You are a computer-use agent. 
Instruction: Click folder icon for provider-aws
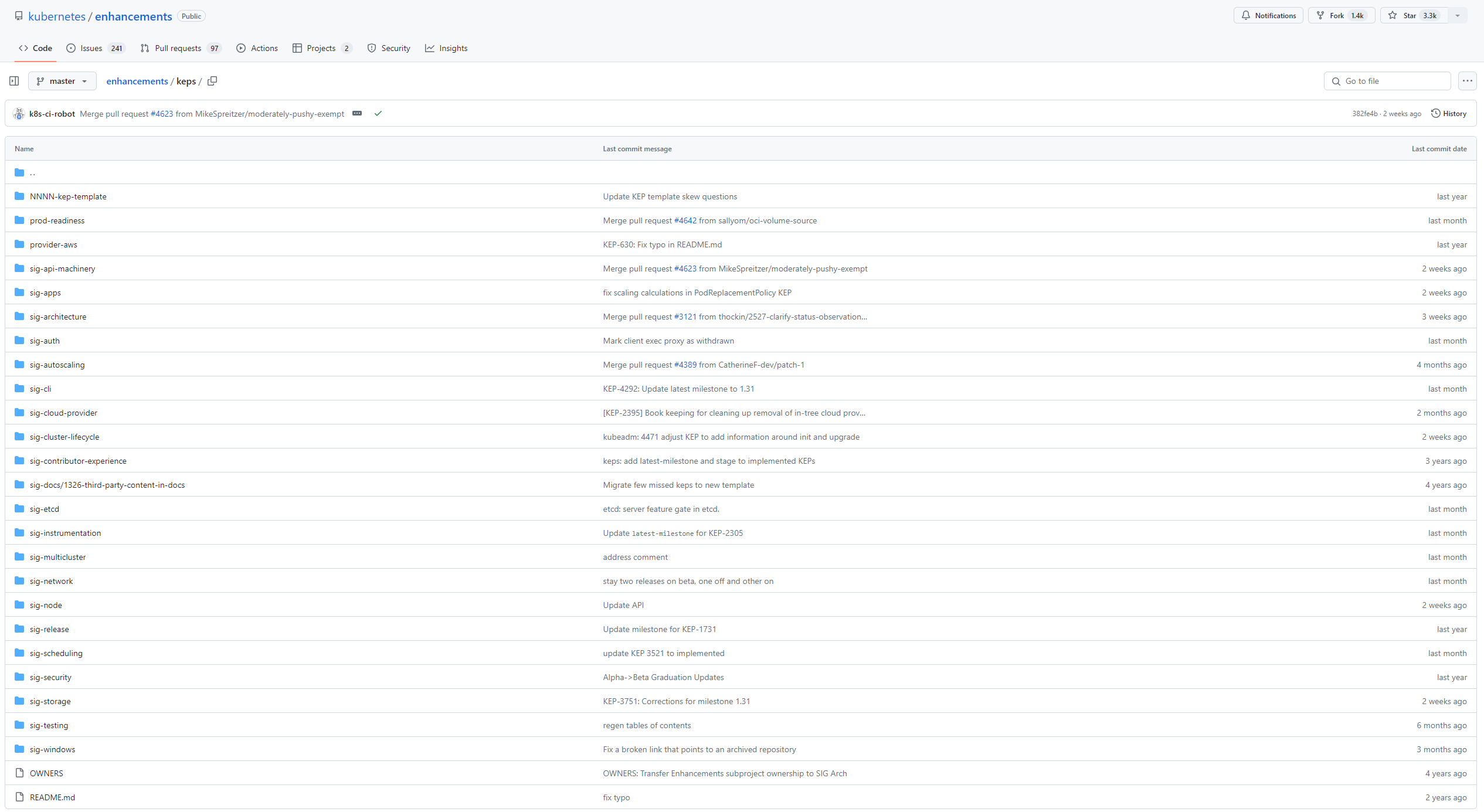19,244
